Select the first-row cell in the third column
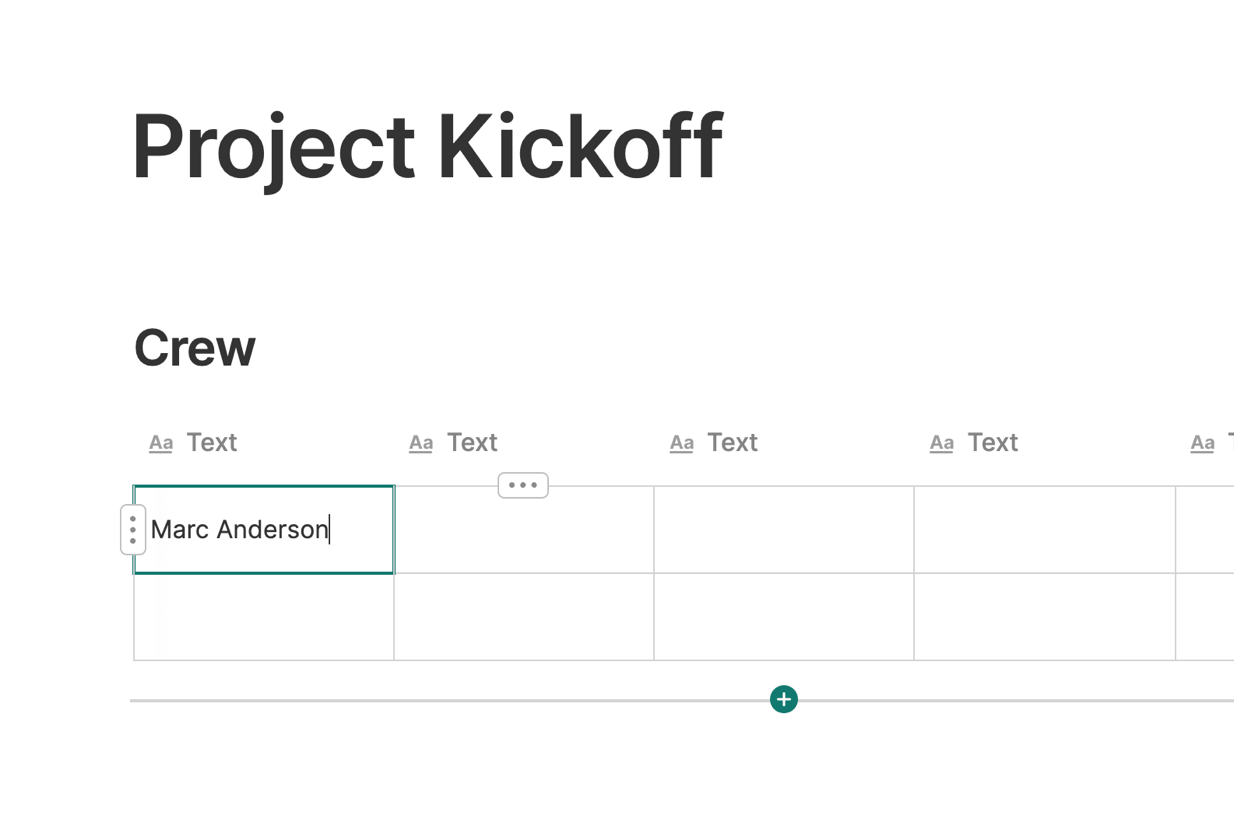1234x833 pixels. [x=784, y=530]
